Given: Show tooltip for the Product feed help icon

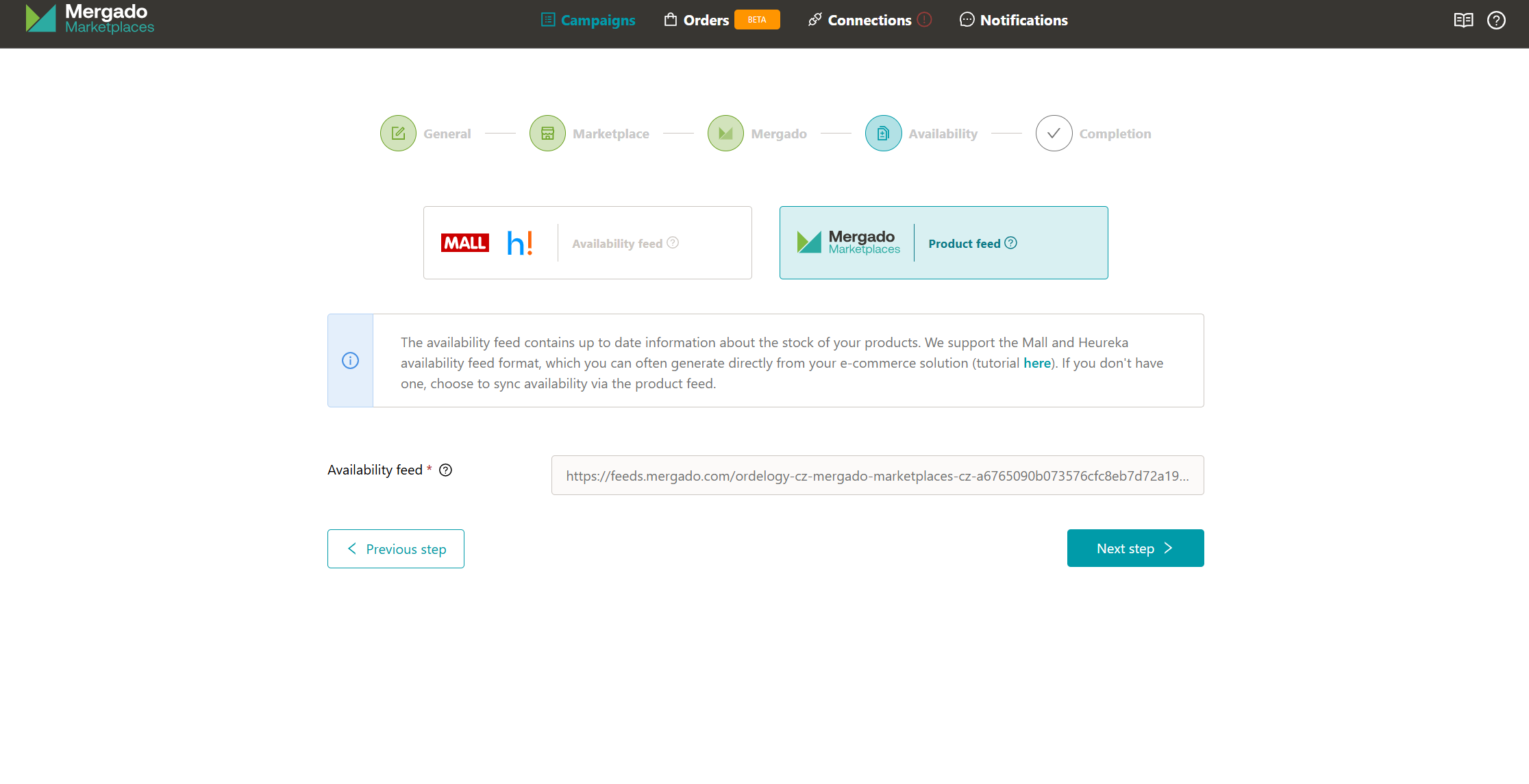Looking at the screenshot, I should click(1010, 243).
